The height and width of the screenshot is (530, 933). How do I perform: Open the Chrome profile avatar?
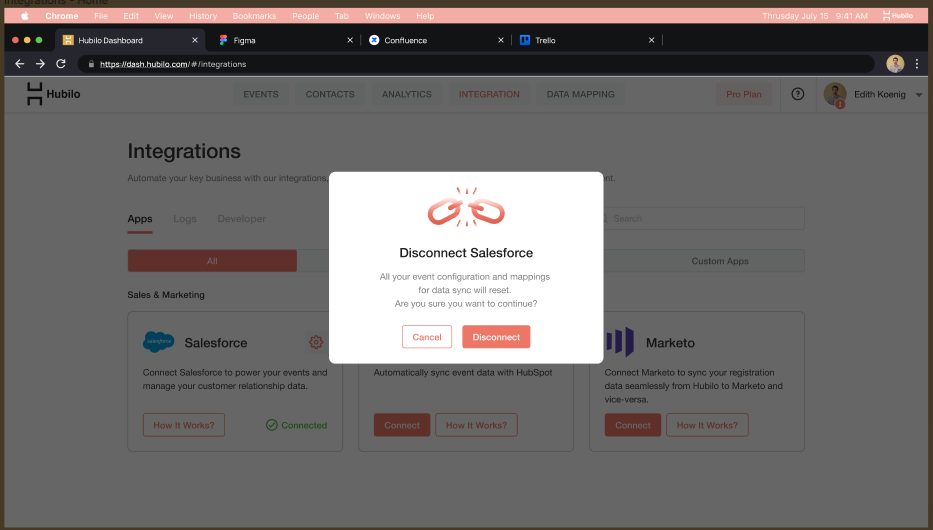895,64
